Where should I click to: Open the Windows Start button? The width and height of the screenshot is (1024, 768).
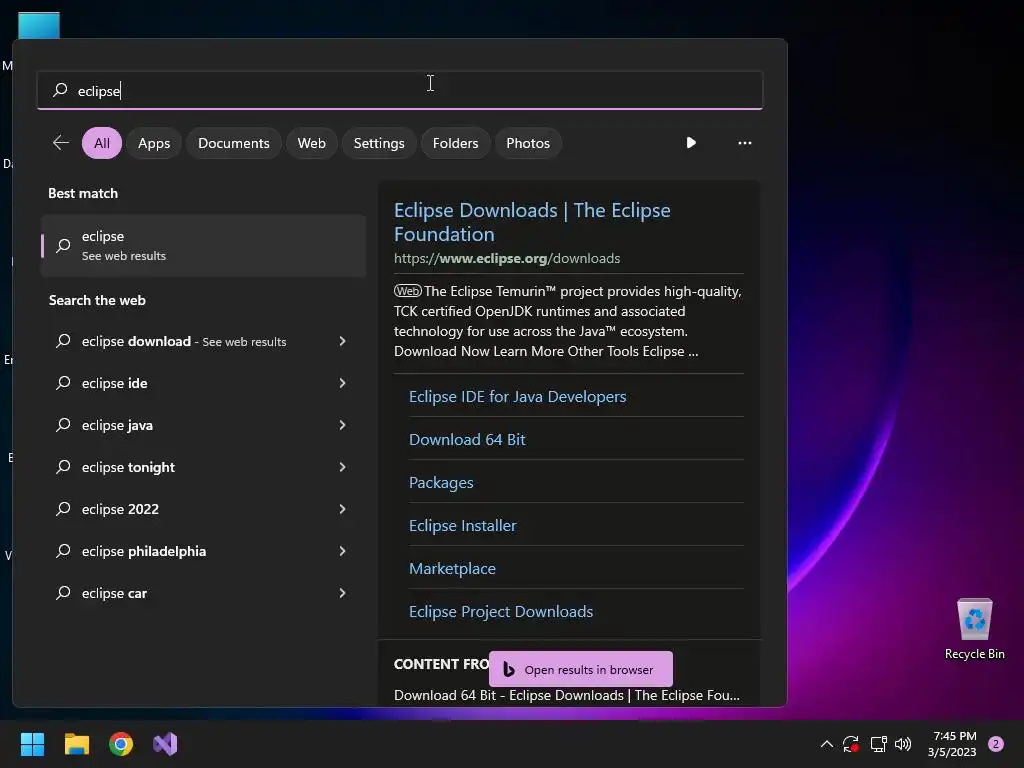coord(32,744)
